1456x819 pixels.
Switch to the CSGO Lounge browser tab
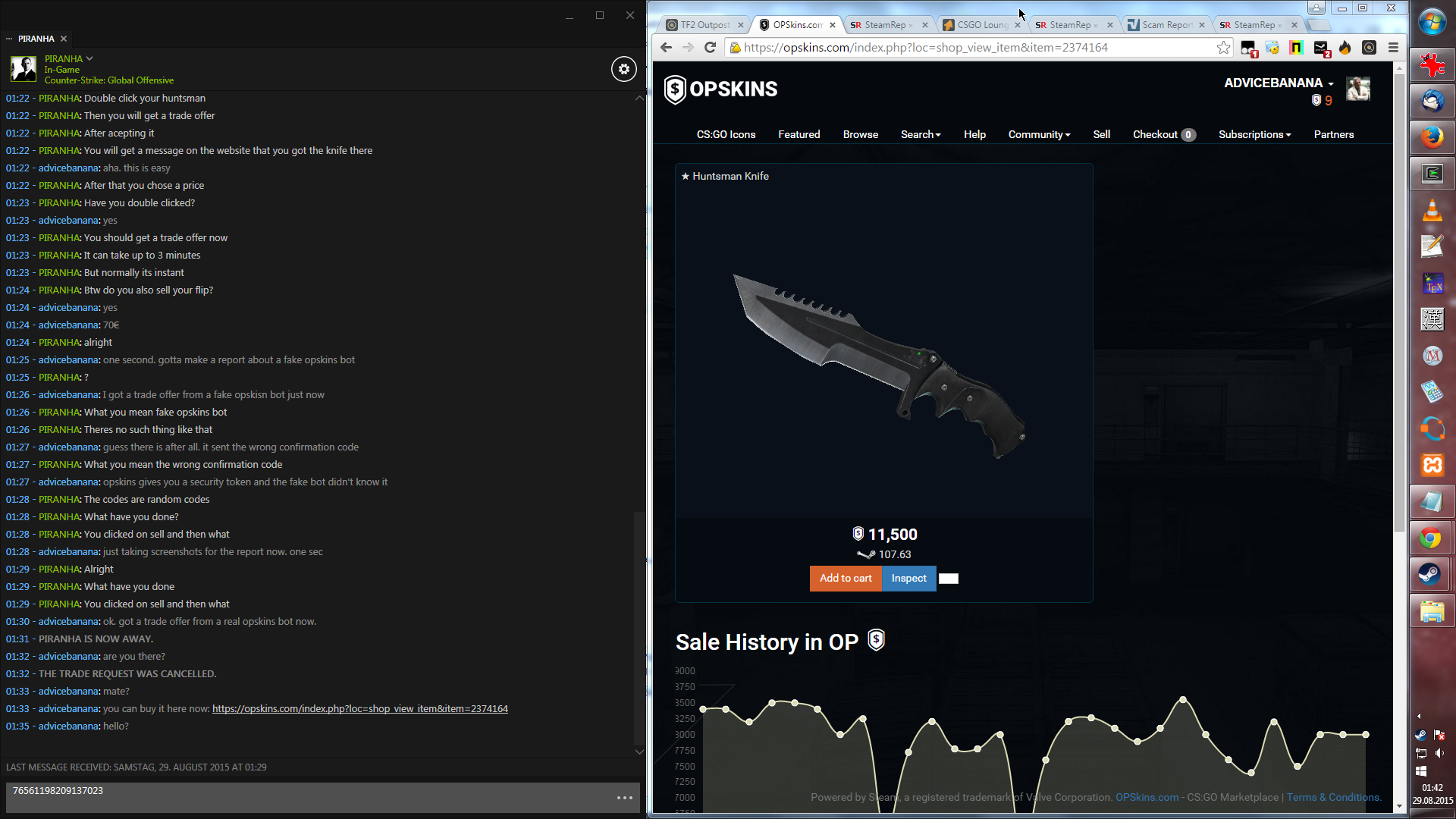point(981,25)
